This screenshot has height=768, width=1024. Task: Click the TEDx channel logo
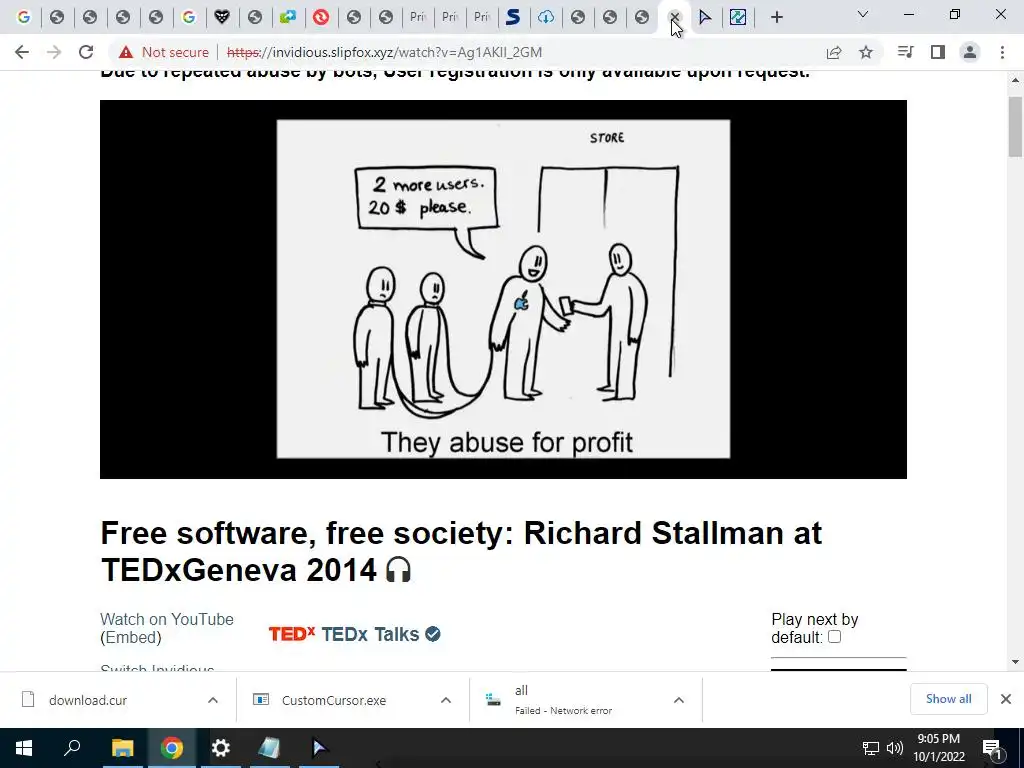[x=291, y=634]
